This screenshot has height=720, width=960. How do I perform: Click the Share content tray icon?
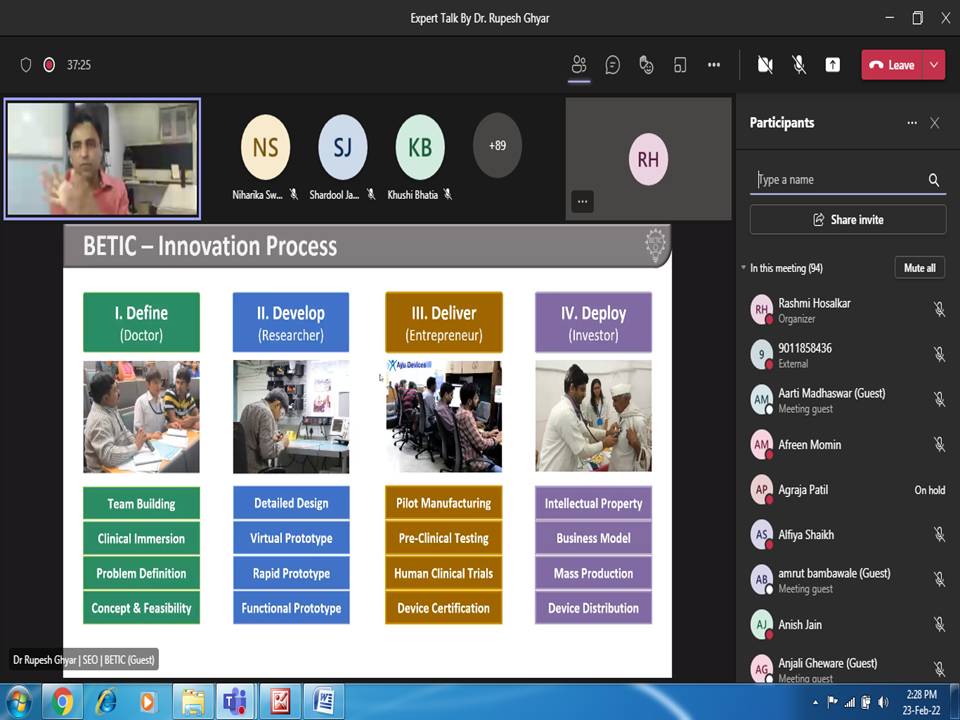(833, 65)
